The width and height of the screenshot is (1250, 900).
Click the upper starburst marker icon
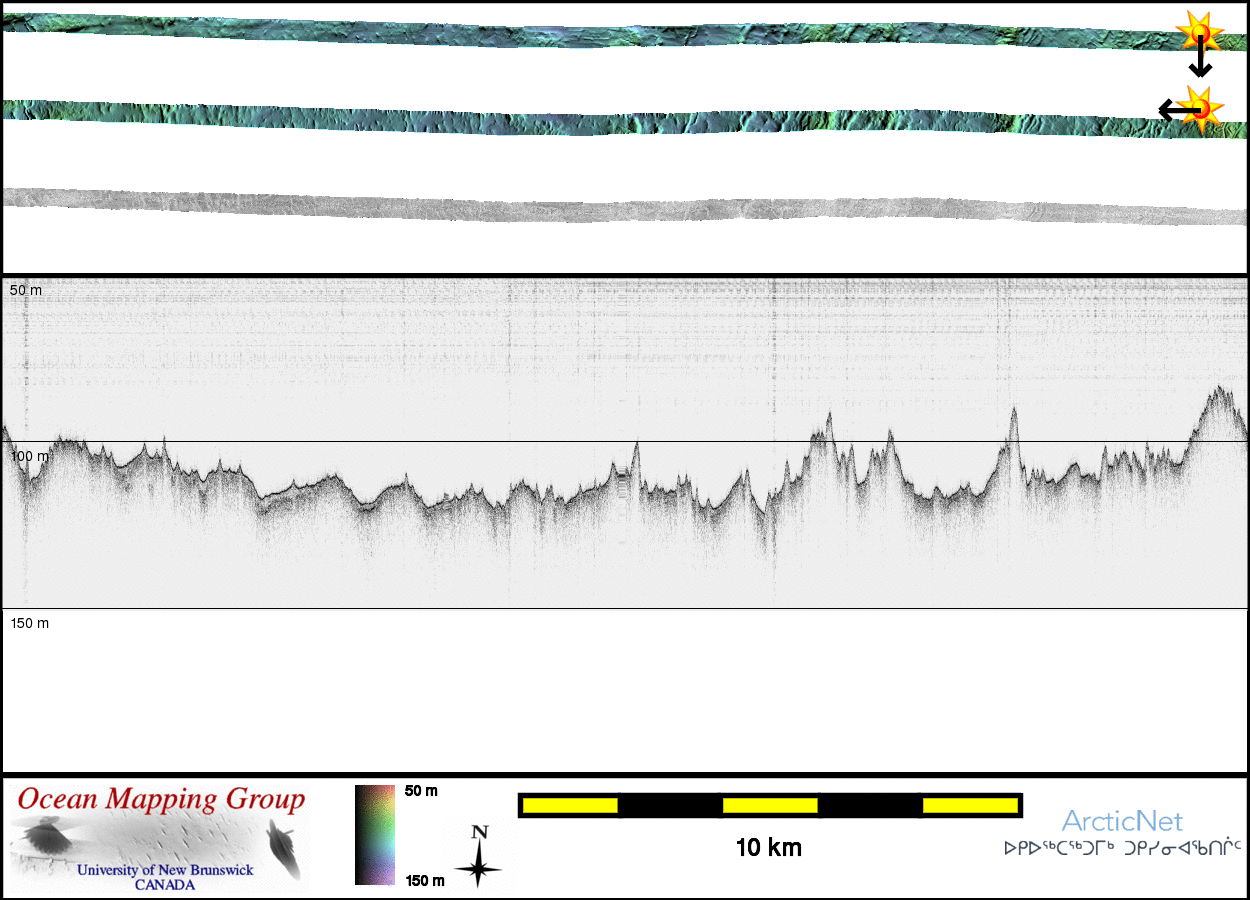[x=1198, y=33]
